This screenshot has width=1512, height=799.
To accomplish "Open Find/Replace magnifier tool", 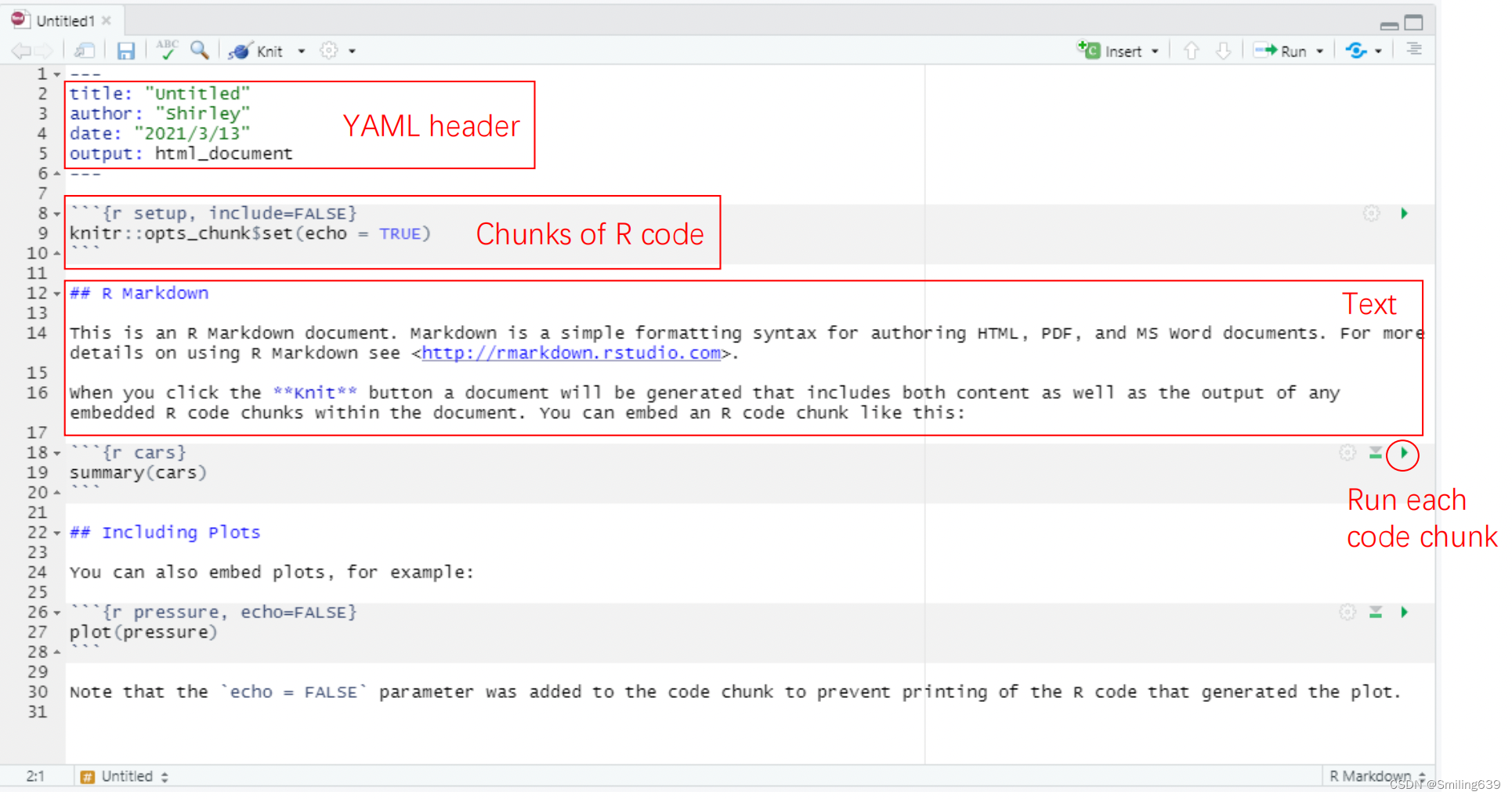I will pos(200,50).
